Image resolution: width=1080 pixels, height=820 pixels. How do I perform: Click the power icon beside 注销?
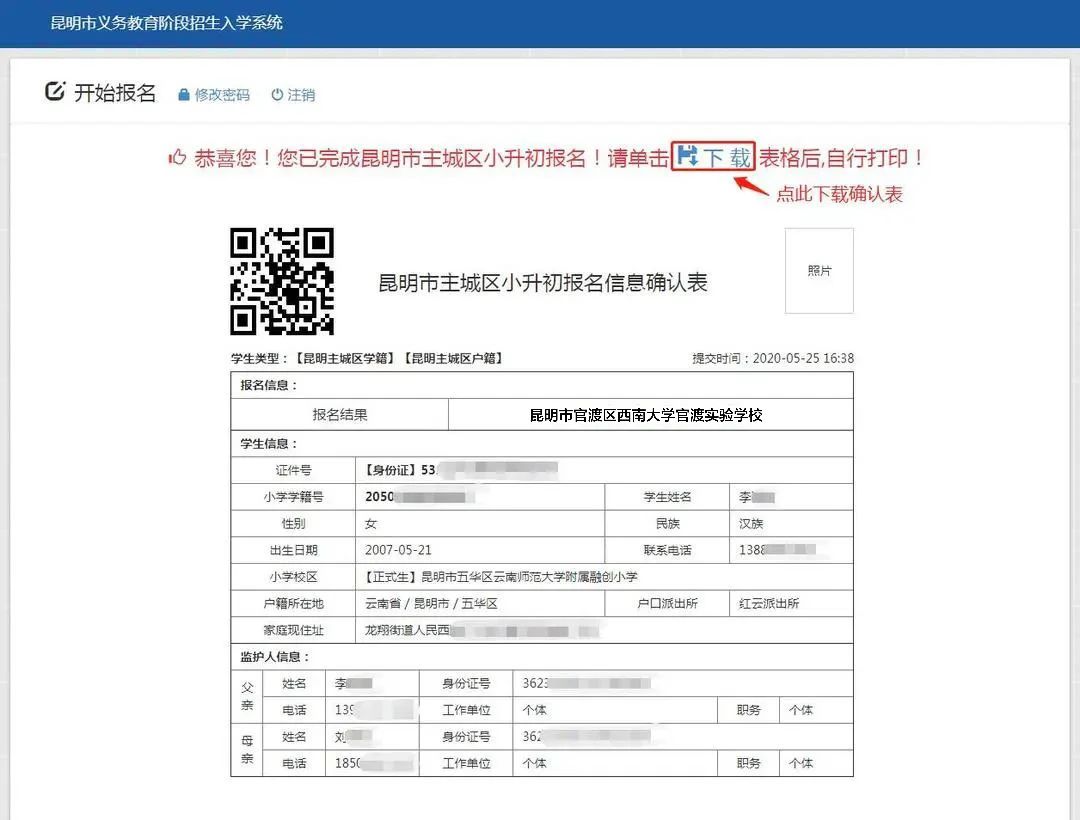277,94
